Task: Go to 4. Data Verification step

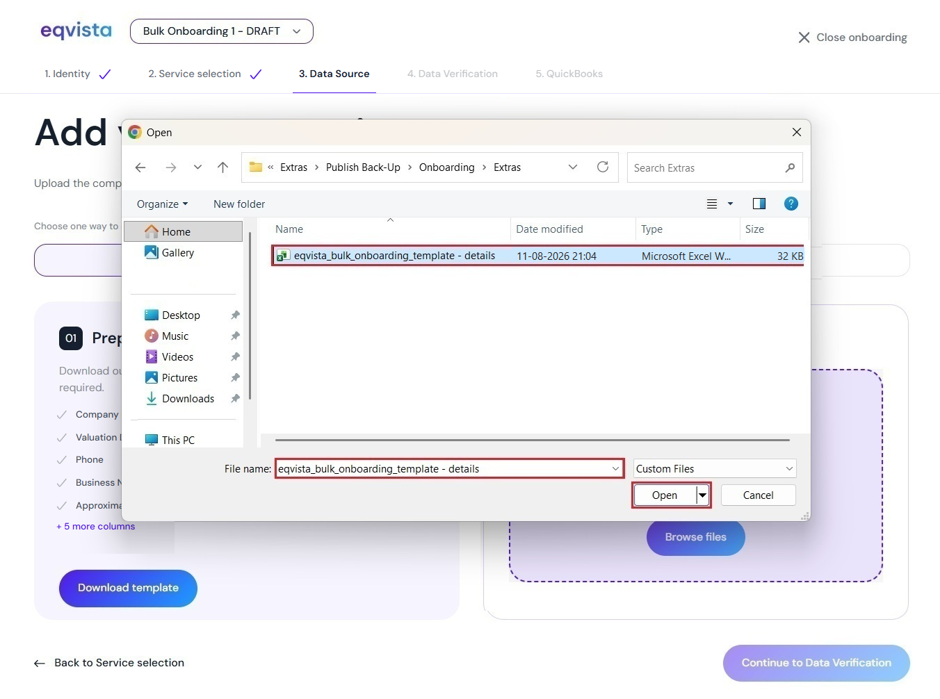Action: pyautogui.click(x=452, y=74)
